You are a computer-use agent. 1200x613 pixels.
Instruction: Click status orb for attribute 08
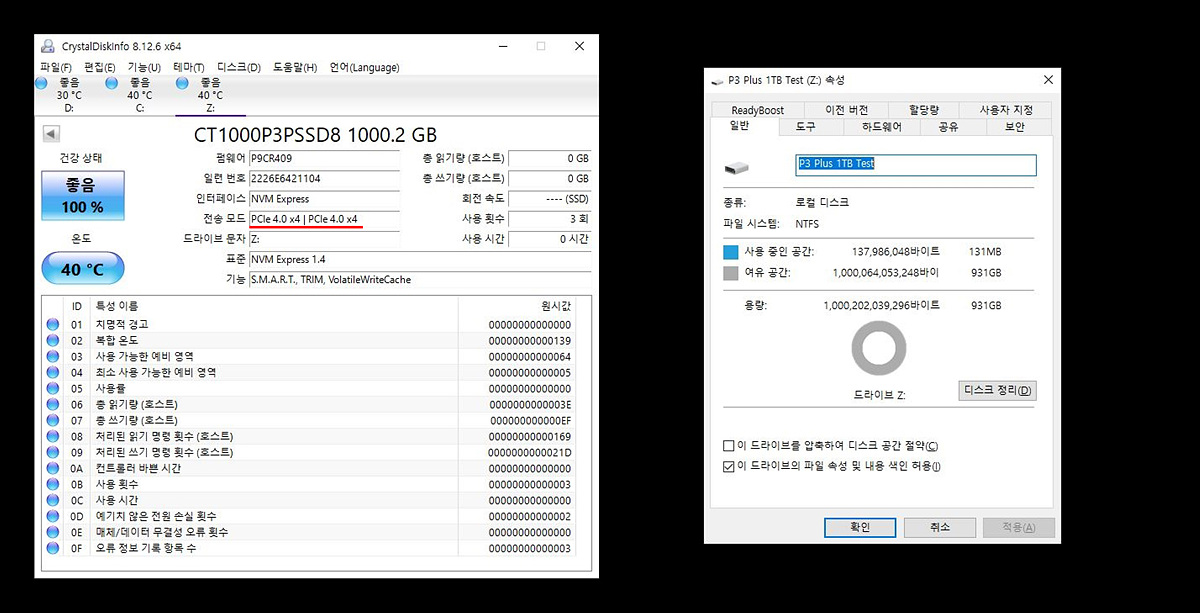click(x=53, y=437)
